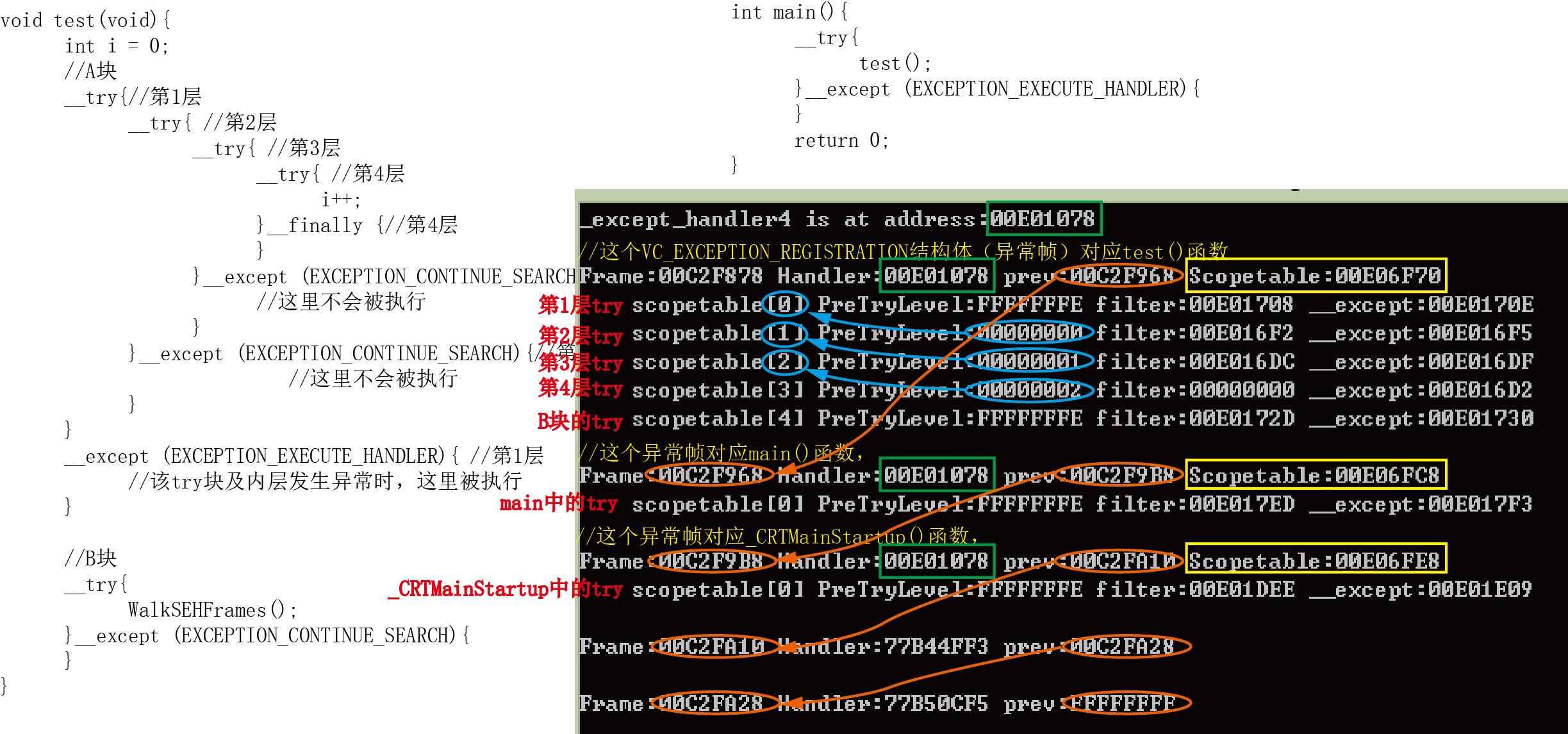This screenshot has height=734, width=1568.
Task: Click 'filter:00E01DEE' value
Action: (x=1195, y=589)
